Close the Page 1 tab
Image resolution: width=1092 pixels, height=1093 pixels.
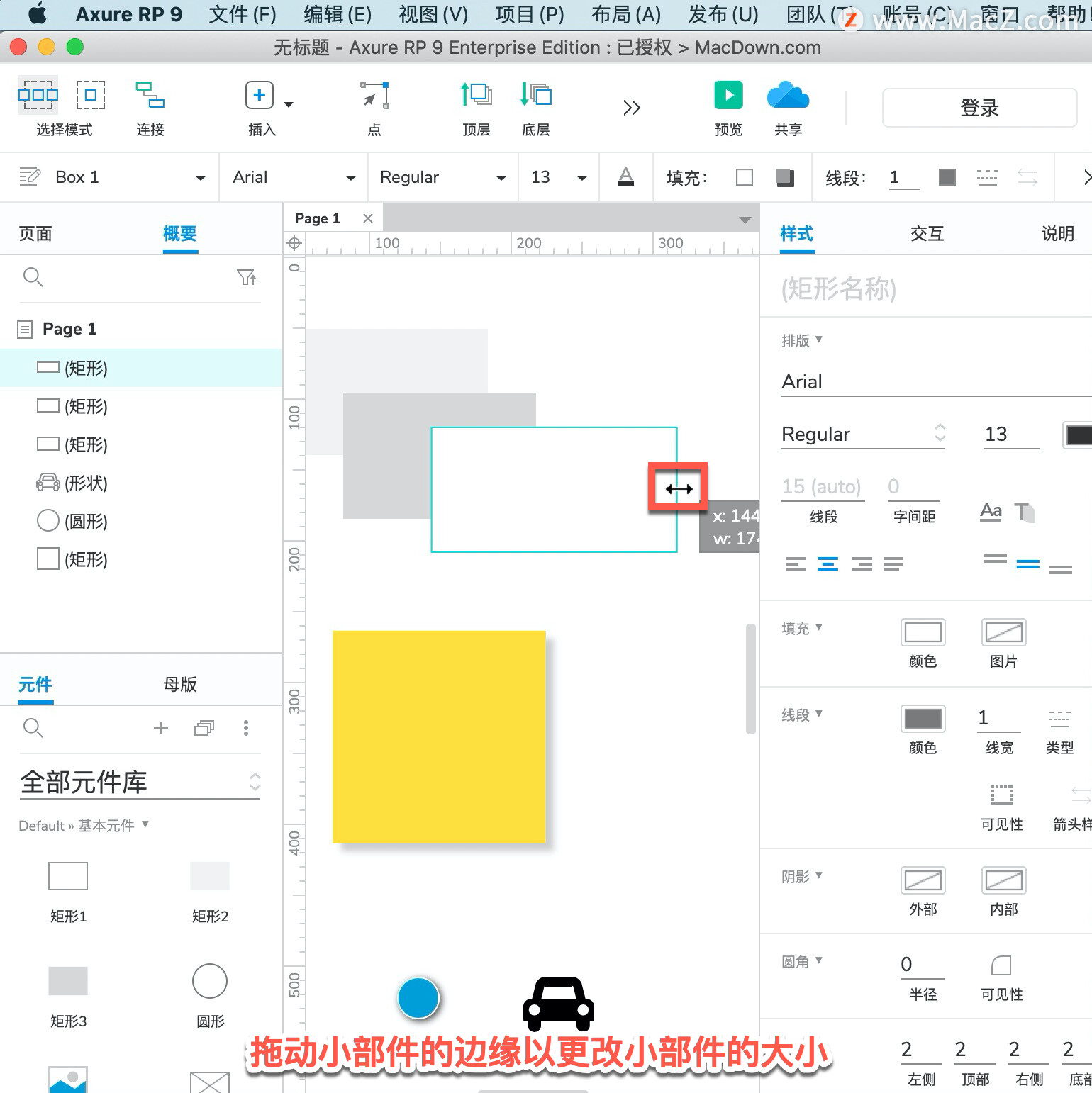[x=368, y=218]
